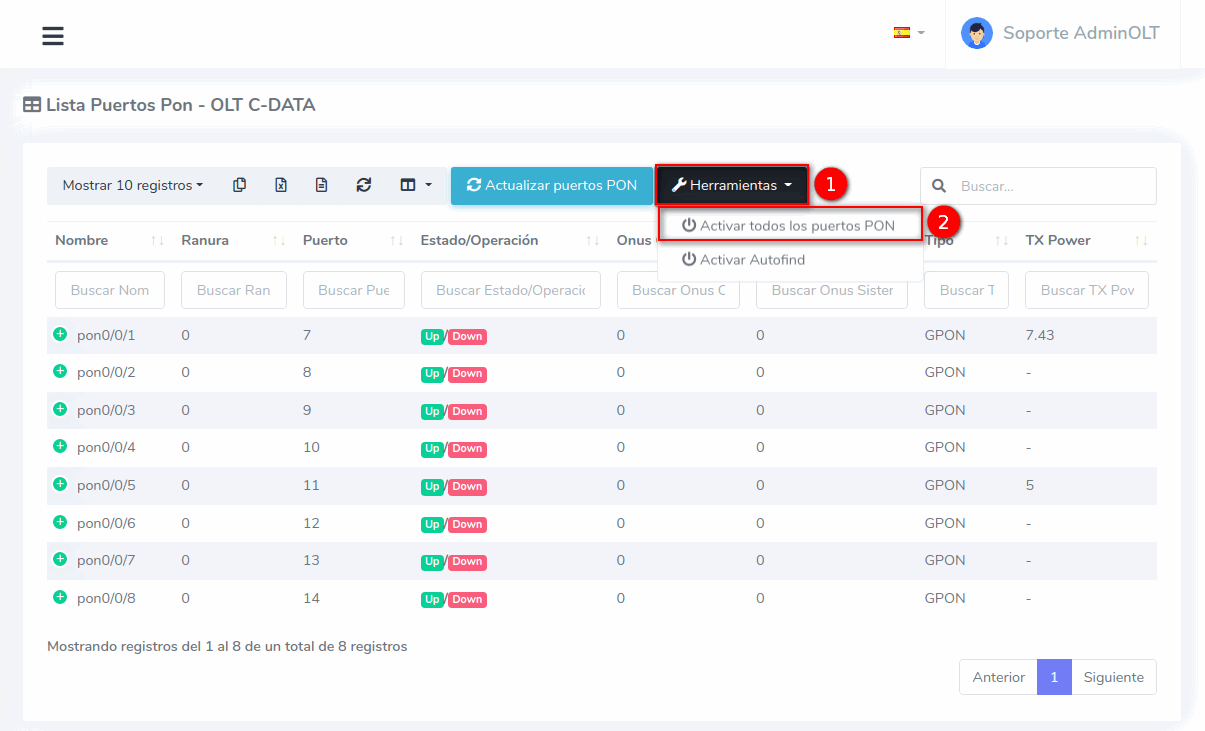
Task: Open the Spanish flag language selector
Action: (908, 33)
